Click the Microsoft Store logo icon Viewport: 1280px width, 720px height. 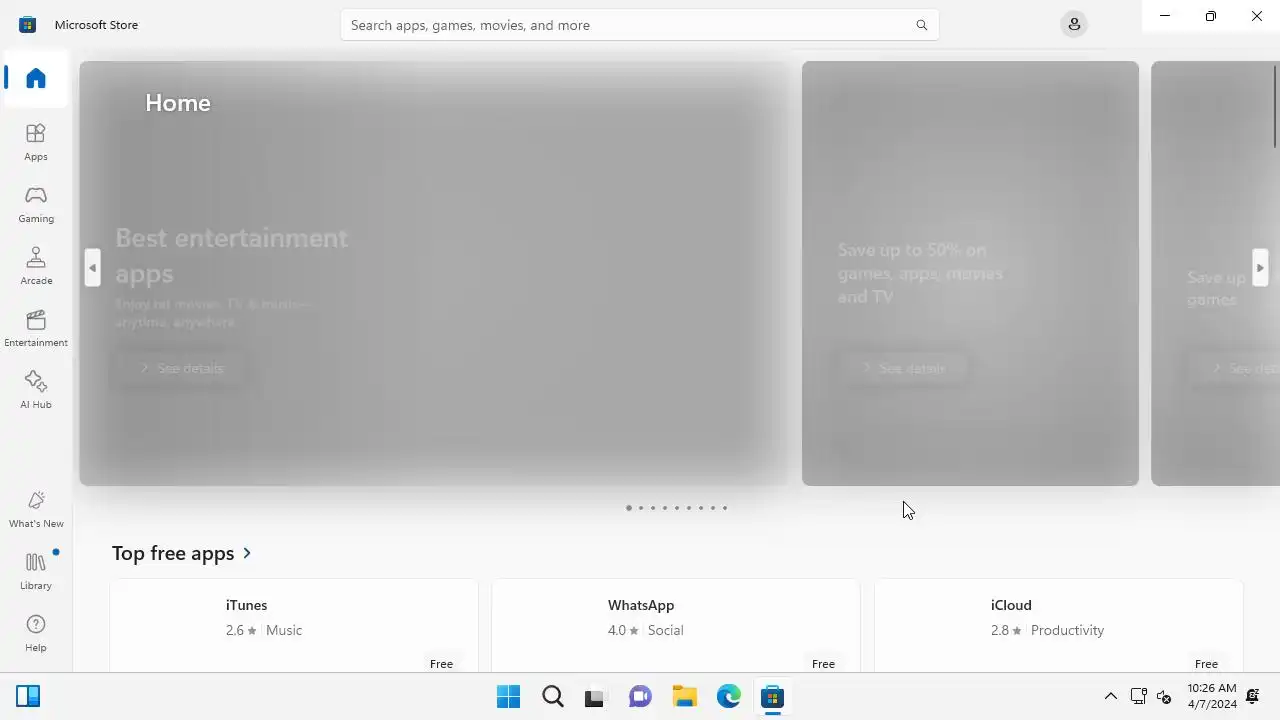(28, 24)
